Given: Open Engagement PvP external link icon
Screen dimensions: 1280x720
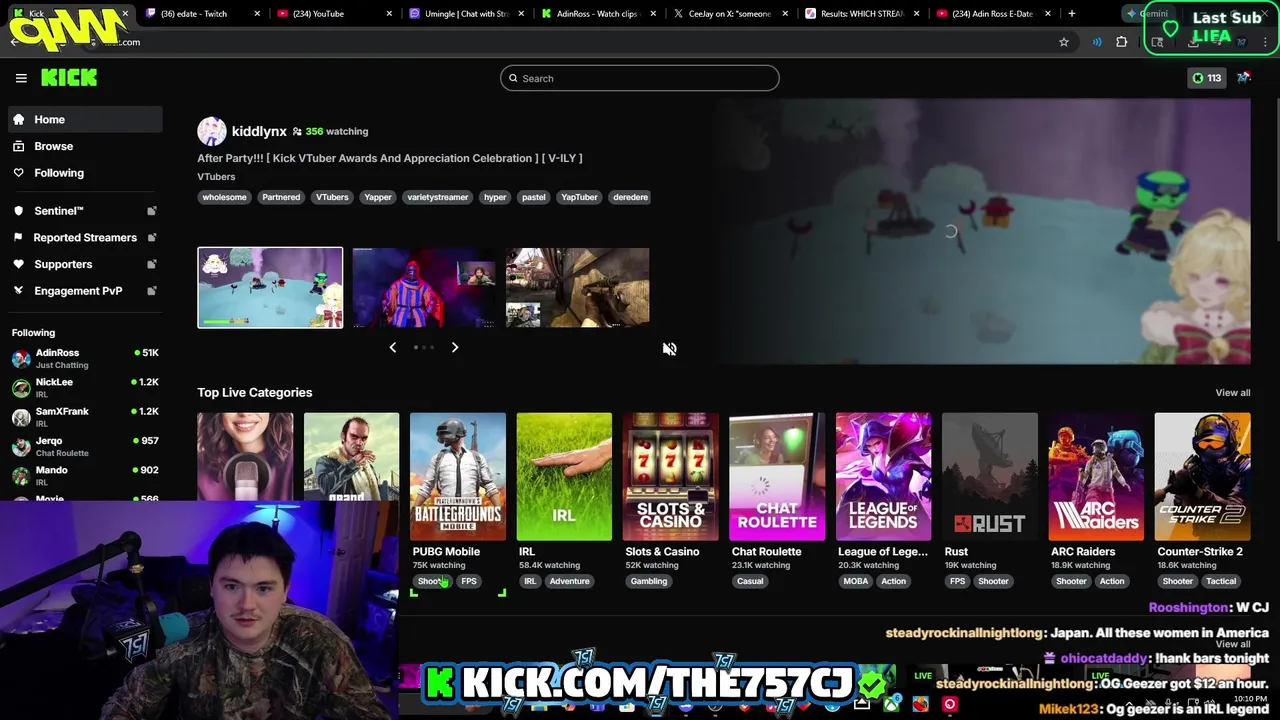Looking at the screenshot, I should click(x=151, y=291).
